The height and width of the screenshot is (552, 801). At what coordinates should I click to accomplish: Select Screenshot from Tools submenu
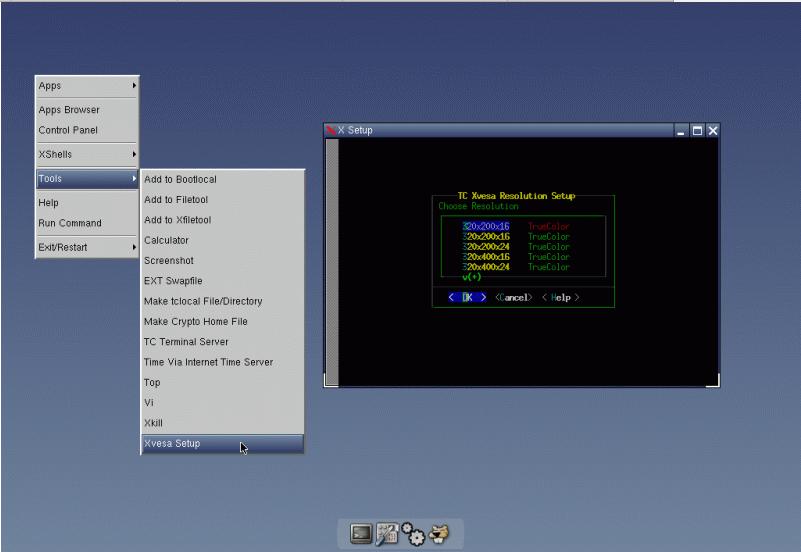tap(222, 260)
